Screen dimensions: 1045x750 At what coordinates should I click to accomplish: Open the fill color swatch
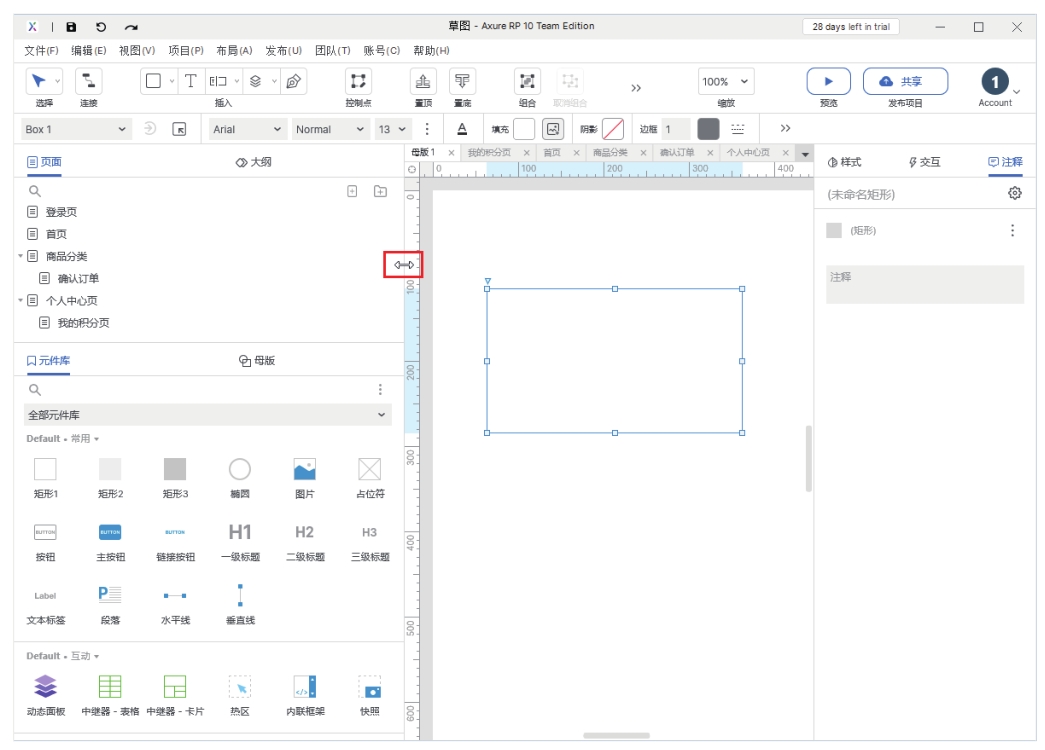524,129
